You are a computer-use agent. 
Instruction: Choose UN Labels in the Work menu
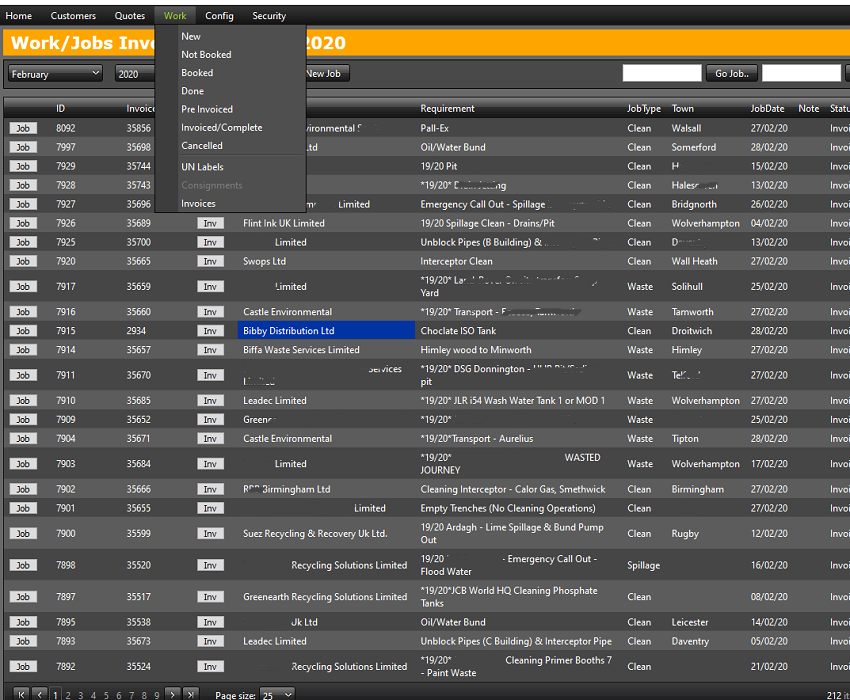(202, 167)
